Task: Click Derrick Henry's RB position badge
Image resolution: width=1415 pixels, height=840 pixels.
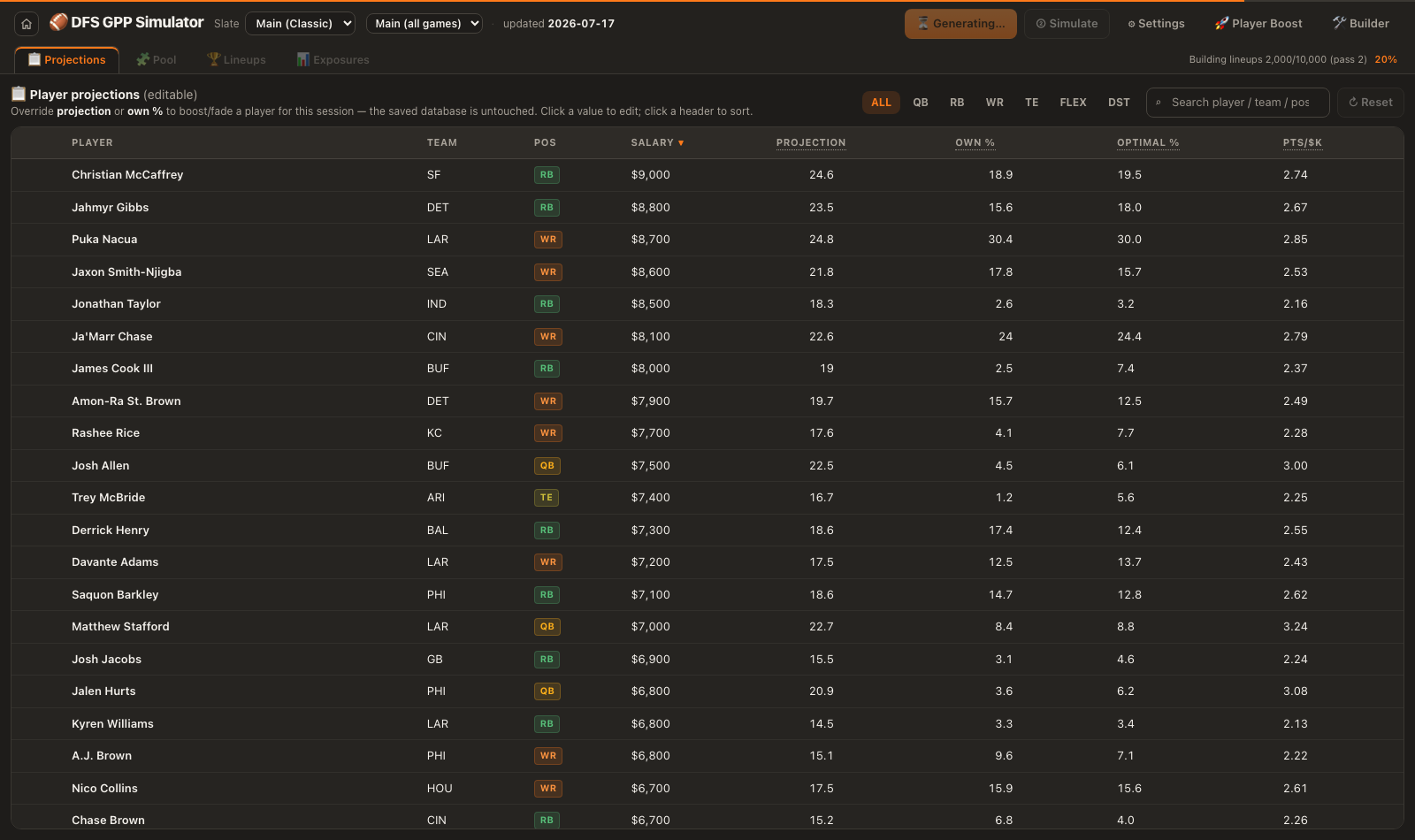Action: pos(547,531)
